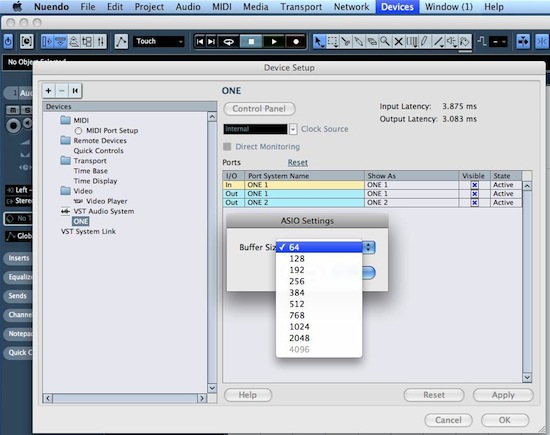Open the Touch automation mode dropdown
The height and width of the screenshot is (435, 550).
159,41
